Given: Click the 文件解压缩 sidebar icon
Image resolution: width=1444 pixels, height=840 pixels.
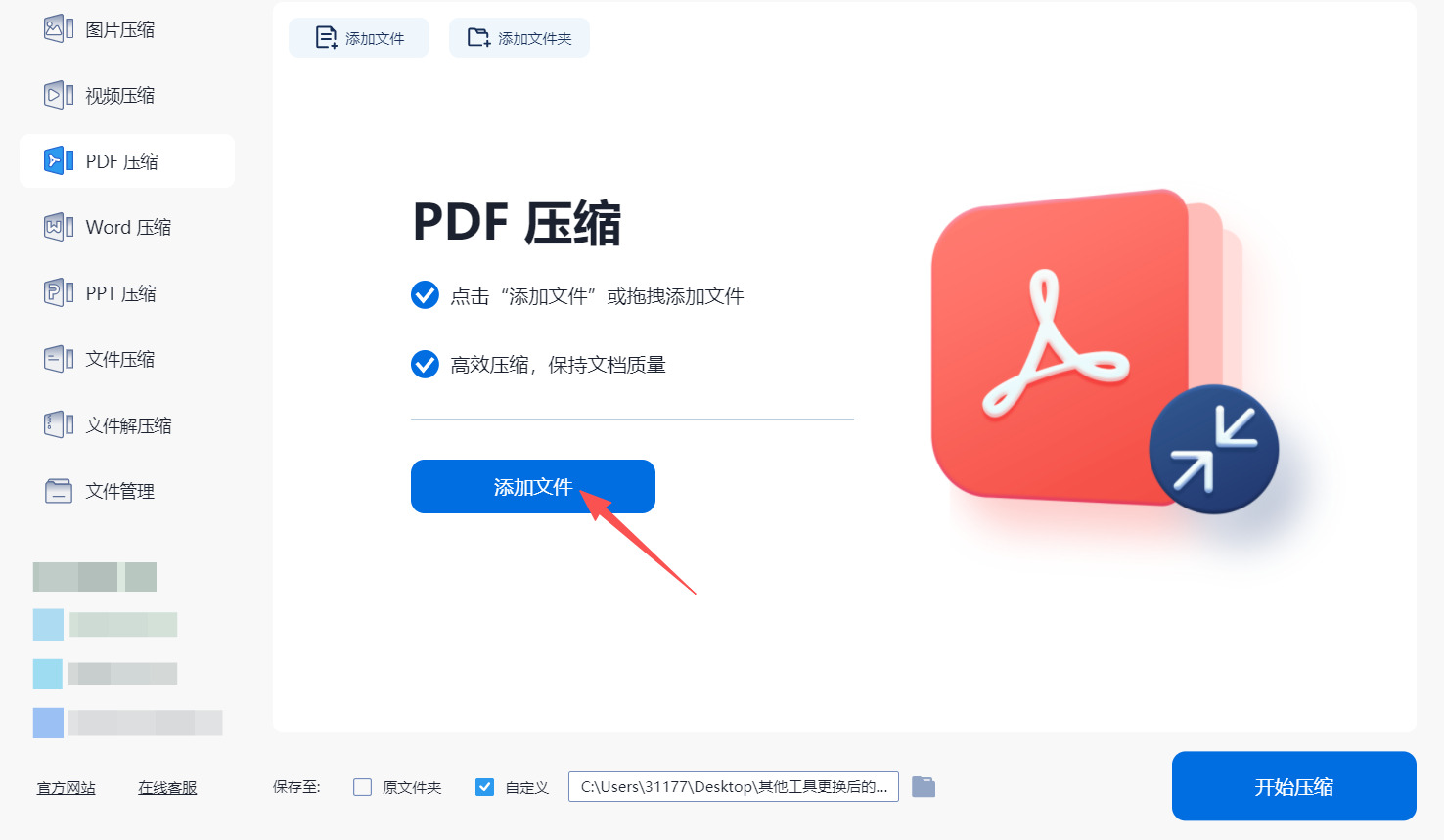Looking at the screenshot, I should point(59,424).
